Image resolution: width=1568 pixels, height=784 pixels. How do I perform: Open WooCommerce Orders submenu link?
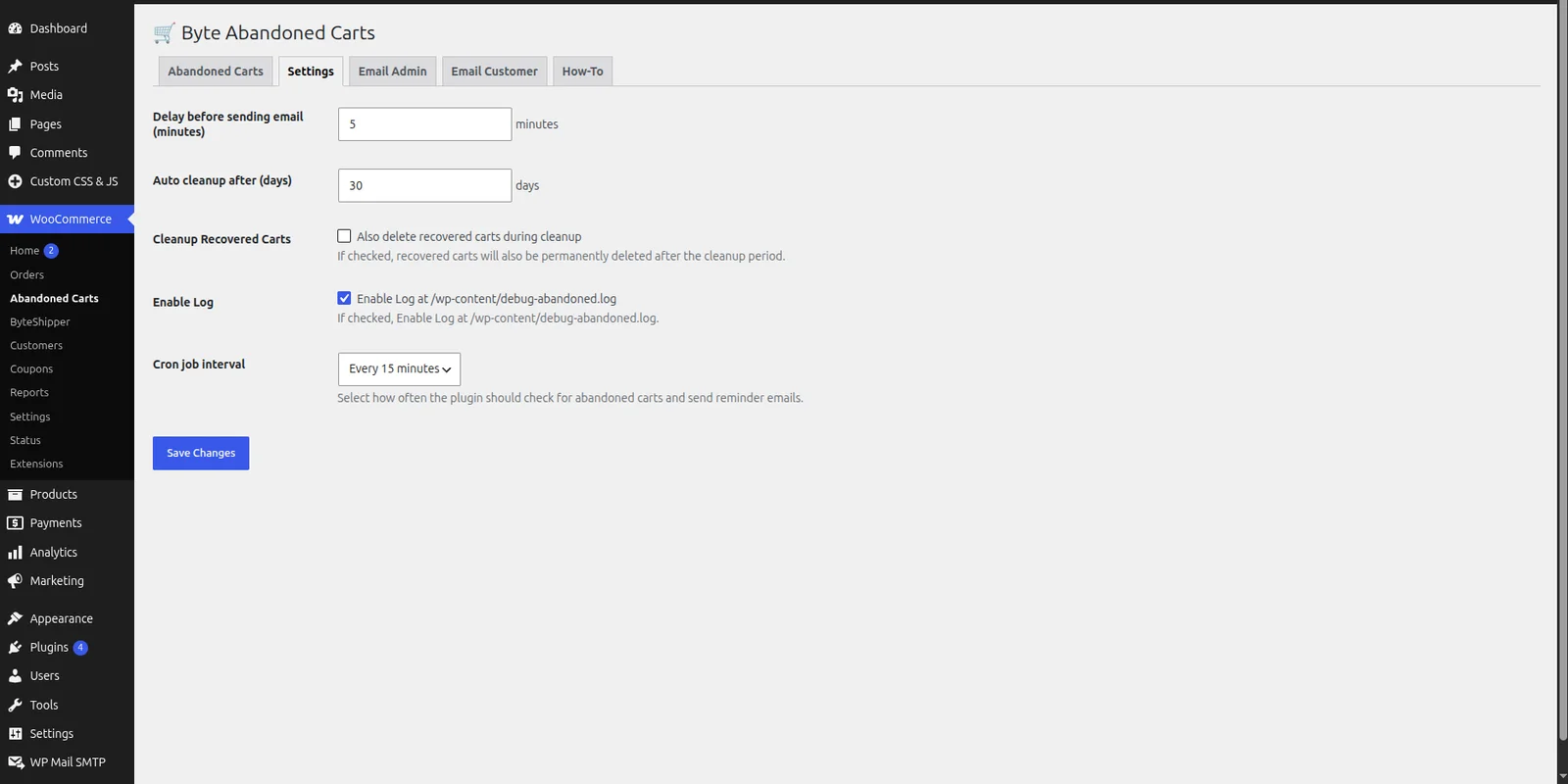tap(27, 275)
